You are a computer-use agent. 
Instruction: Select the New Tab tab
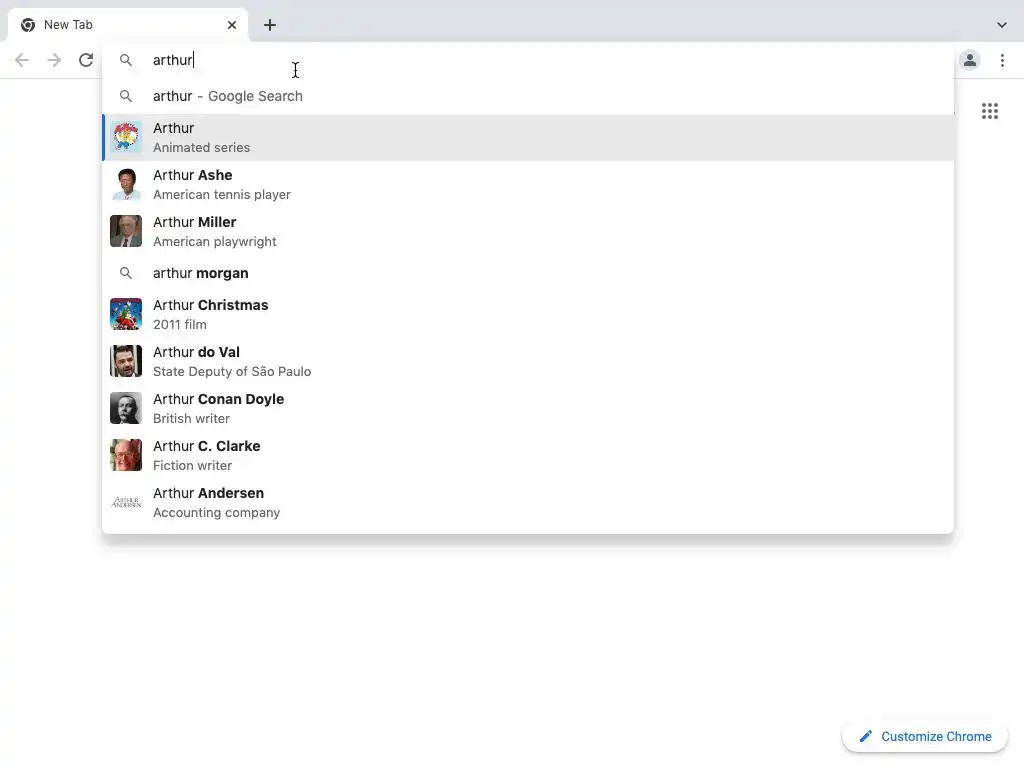pyautogui.click(x=128, y=25)
